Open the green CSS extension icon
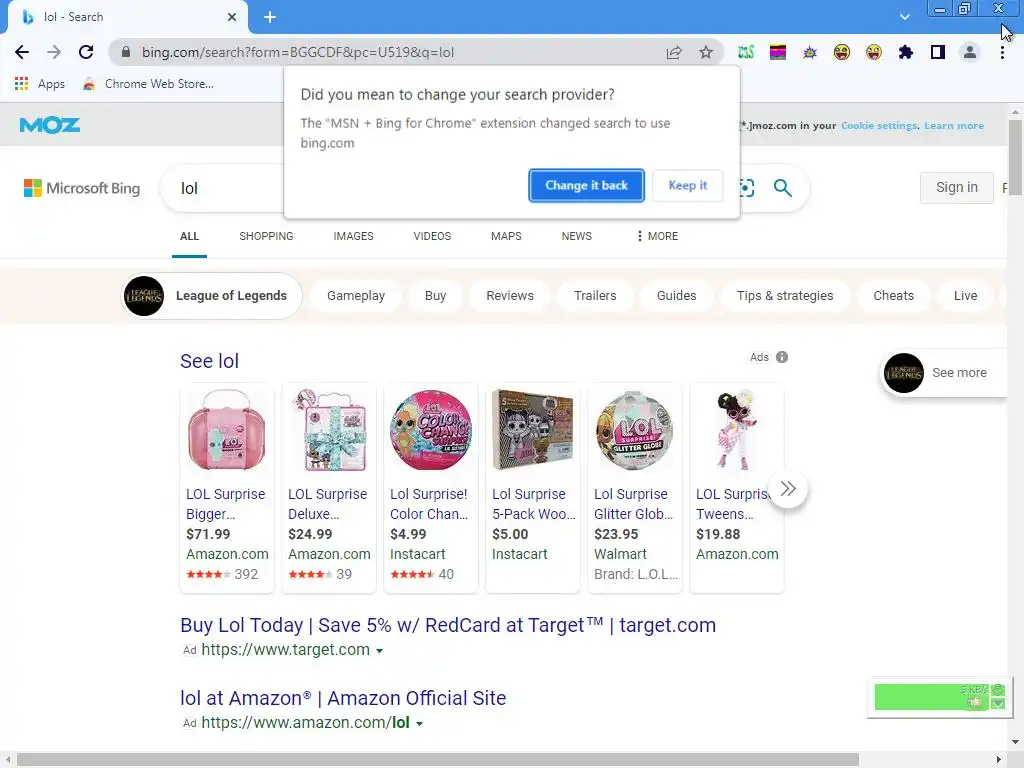The width and height of the screenshot is (1024, 768). (746, 52)
